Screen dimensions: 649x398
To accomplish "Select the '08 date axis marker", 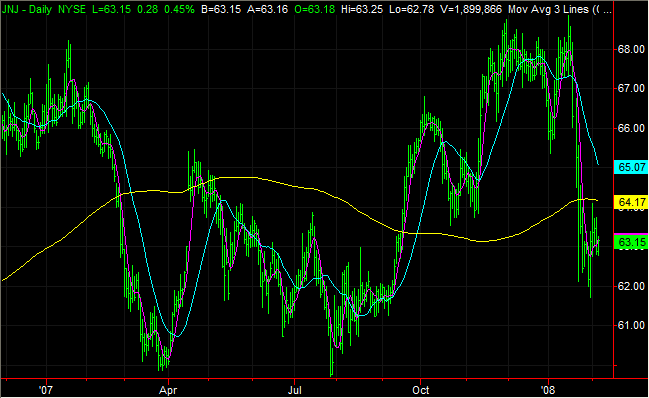I will point(548,390).
